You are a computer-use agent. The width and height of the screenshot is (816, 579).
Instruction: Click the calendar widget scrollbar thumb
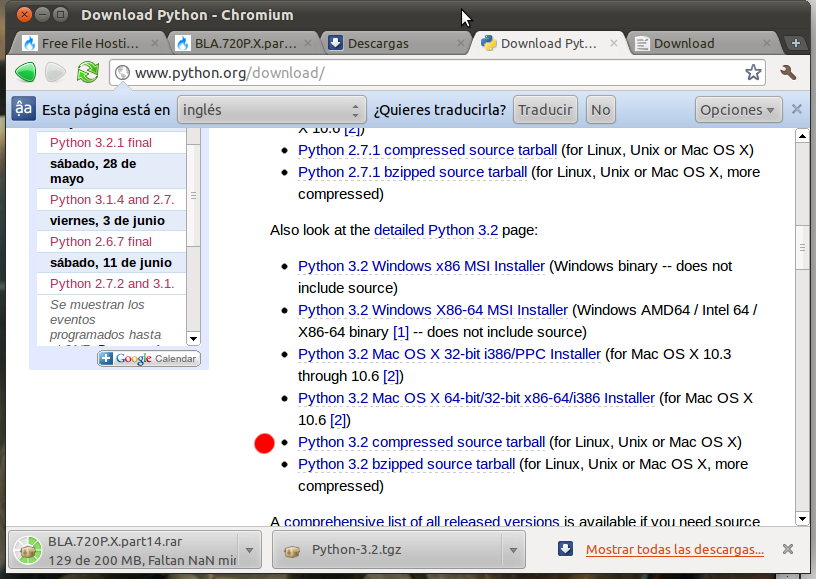click(193, 196)
